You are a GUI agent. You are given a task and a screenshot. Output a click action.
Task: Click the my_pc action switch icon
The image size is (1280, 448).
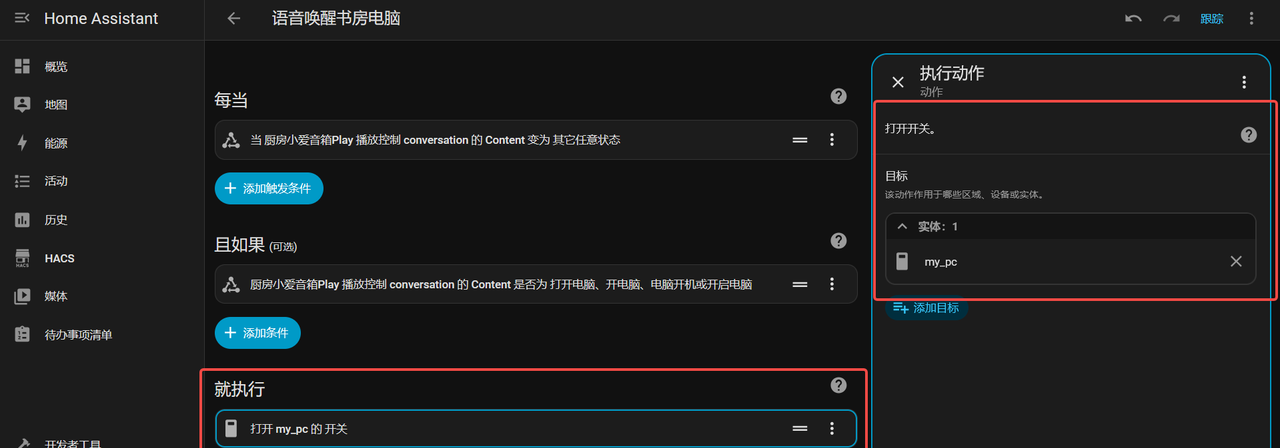[231, 429]
